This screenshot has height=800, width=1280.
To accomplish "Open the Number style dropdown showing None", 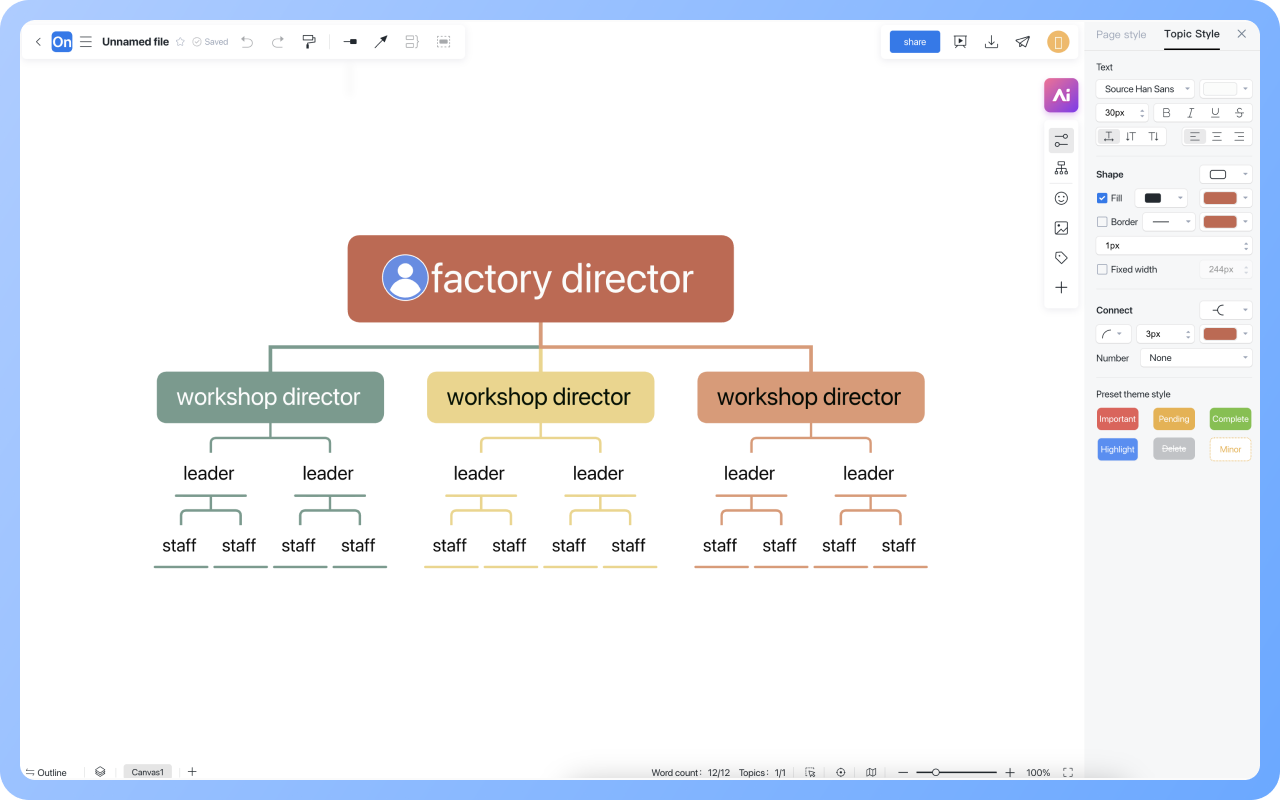I will [x=1195, y=357].
